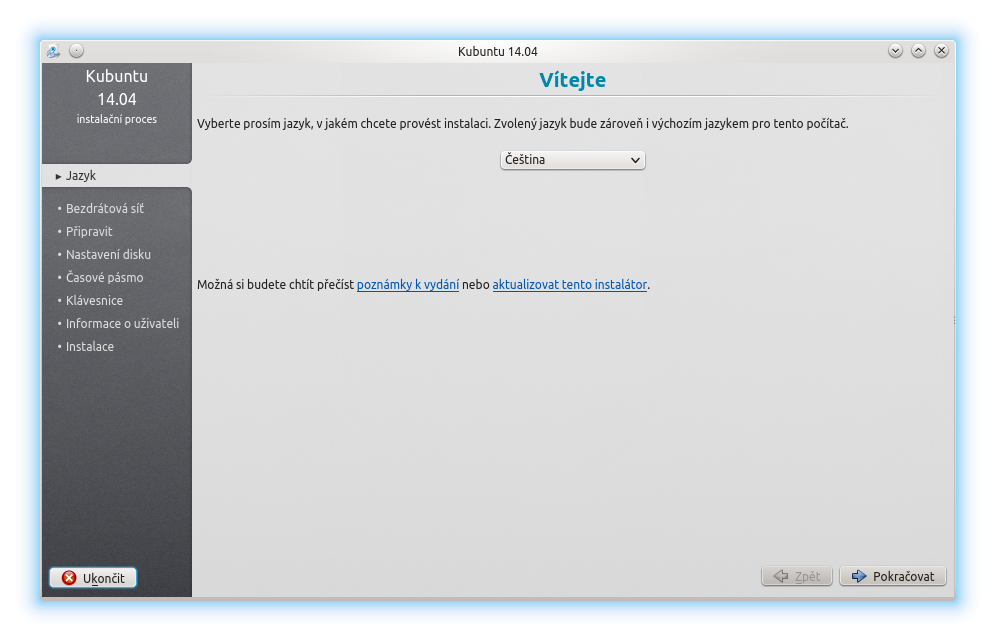Select the Časové pásmo step

coord(104,278)
